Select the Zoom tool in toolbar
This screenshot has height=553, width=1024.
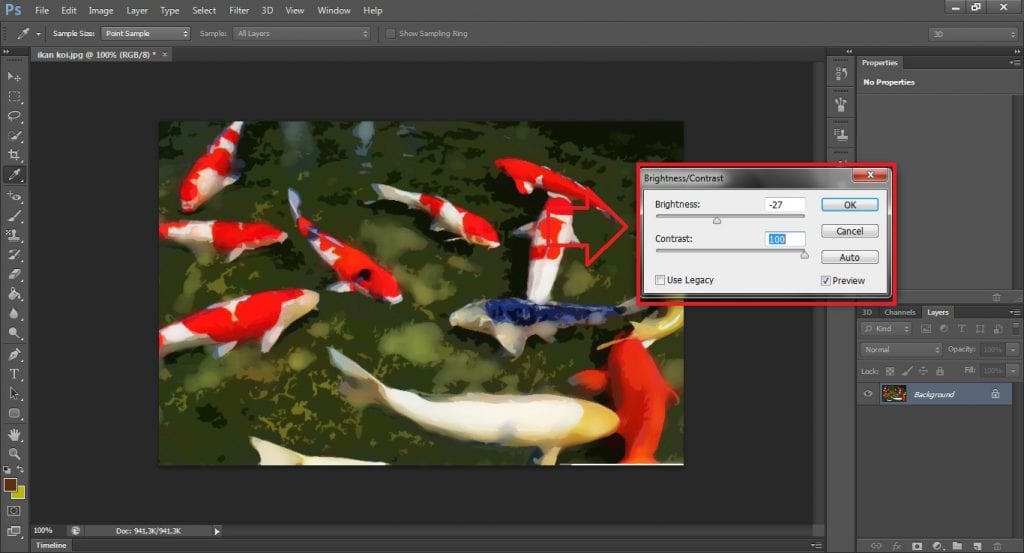coord(14,453)
